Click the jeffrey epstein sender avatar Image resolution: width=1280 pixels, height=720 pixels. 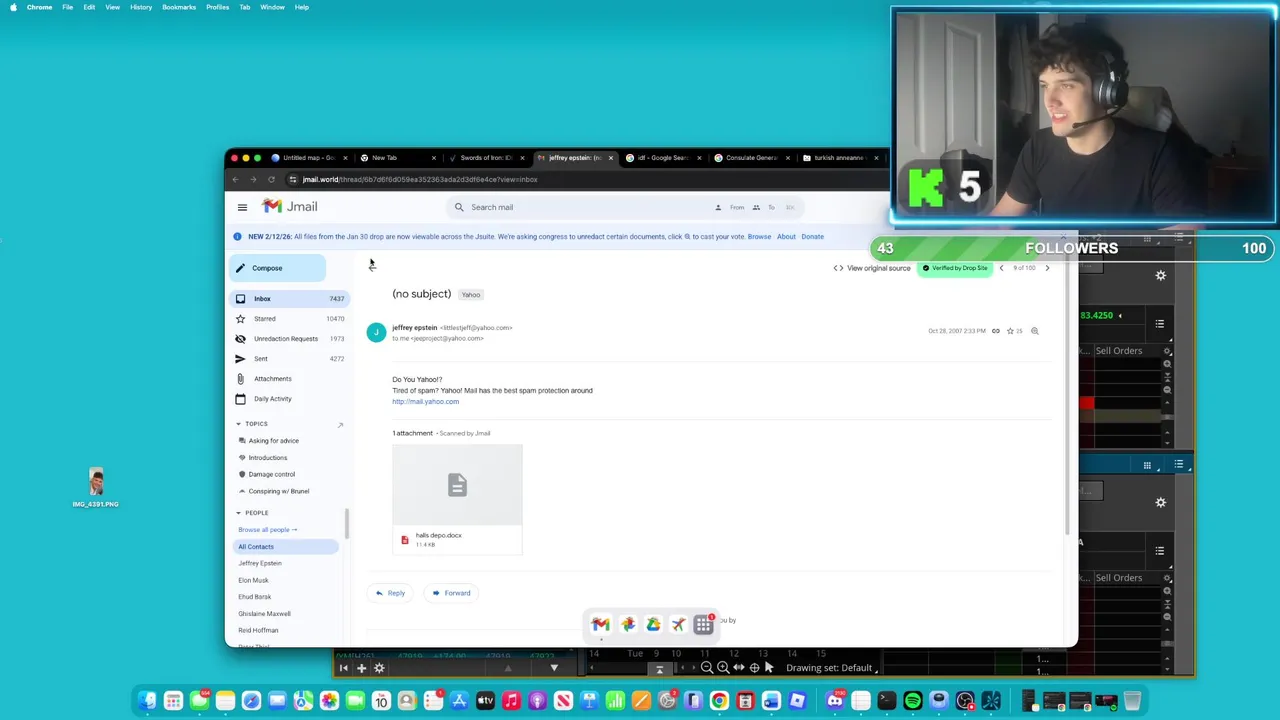pyautogui.click(x=376, y=333)
